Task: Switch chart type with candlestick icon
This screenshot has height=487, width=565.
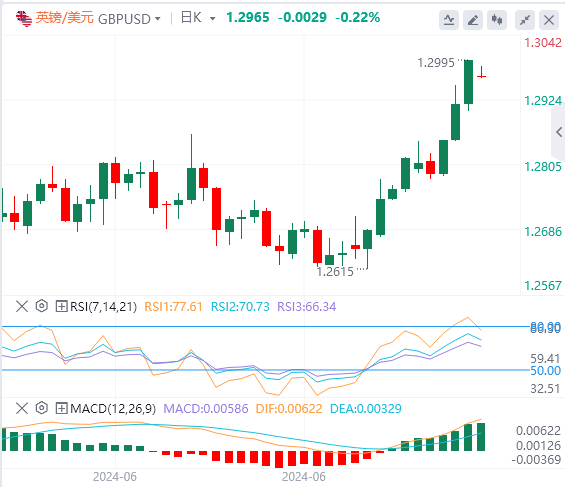Action: point(497,20)
